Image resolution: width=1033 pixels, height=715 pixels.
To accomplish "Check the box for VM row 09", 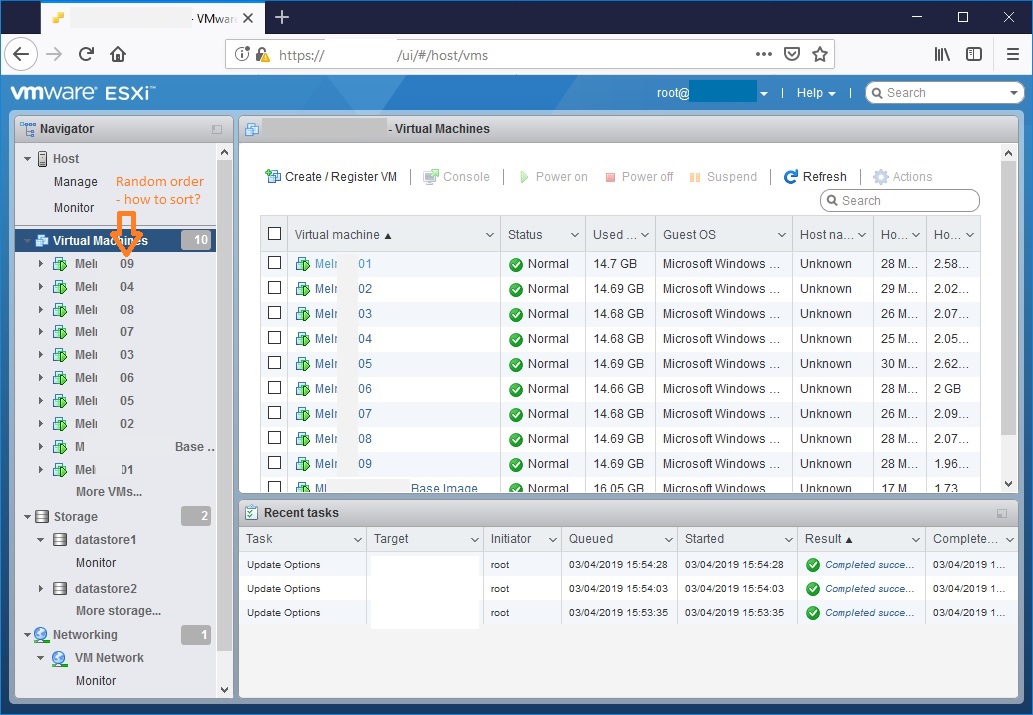I will (x=275, y=463).
